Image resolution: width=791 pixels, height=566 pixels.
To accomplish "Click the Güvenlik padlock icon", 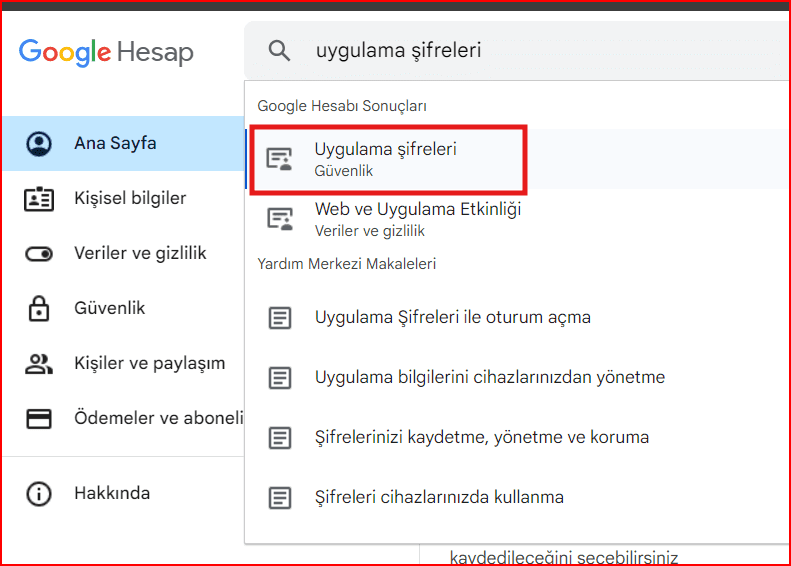I will pos(39,308).
